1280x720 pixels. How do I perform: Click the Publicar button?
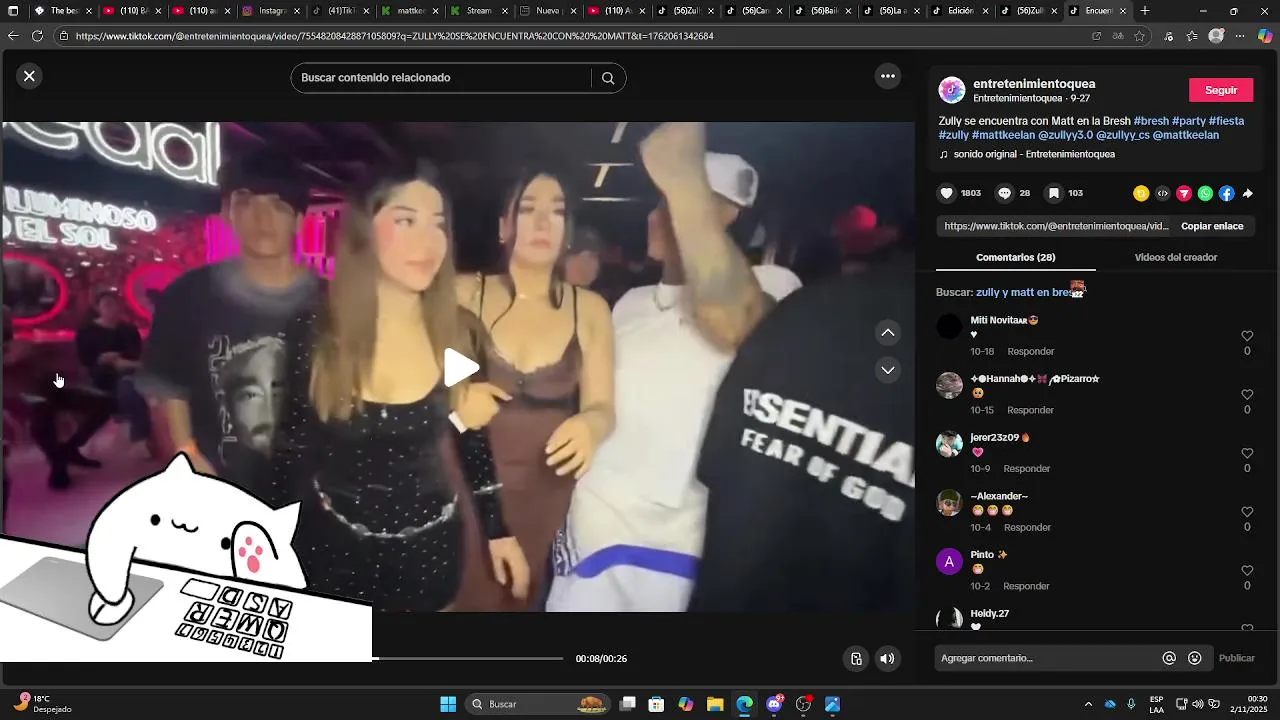point(1236,658)
